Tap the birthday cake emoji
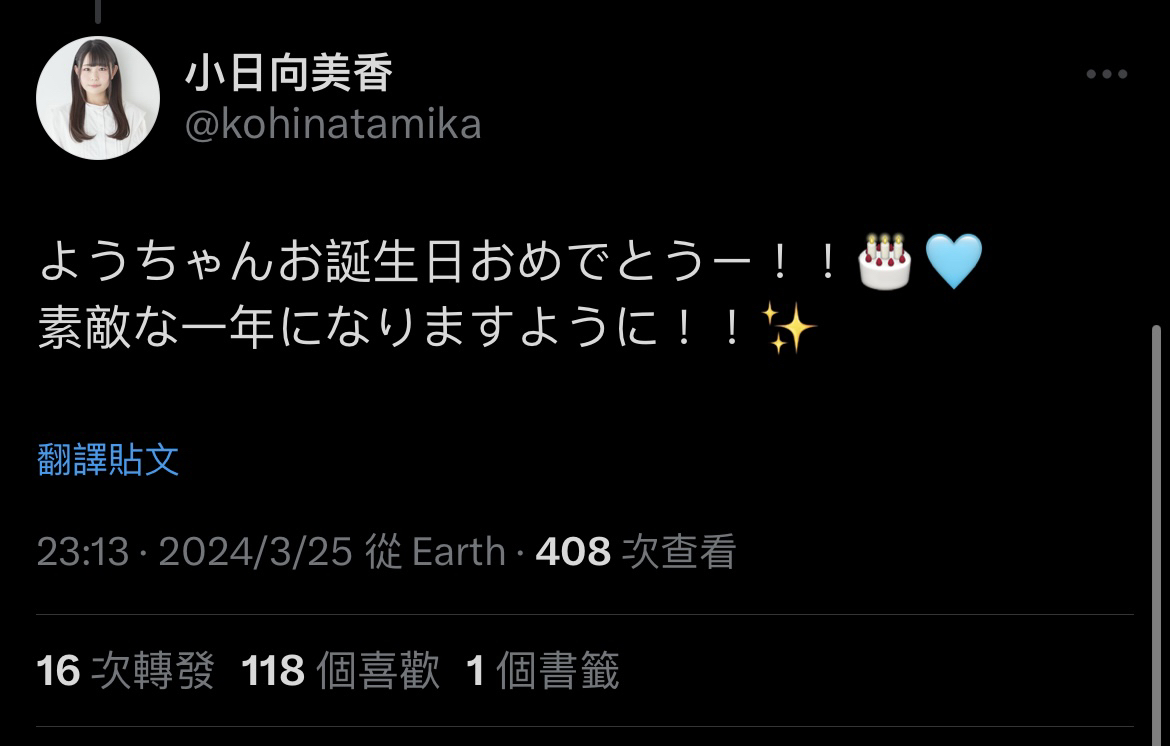Viewport: 1170px width, 746px height. pyautogui.click(x=884, y=261)
